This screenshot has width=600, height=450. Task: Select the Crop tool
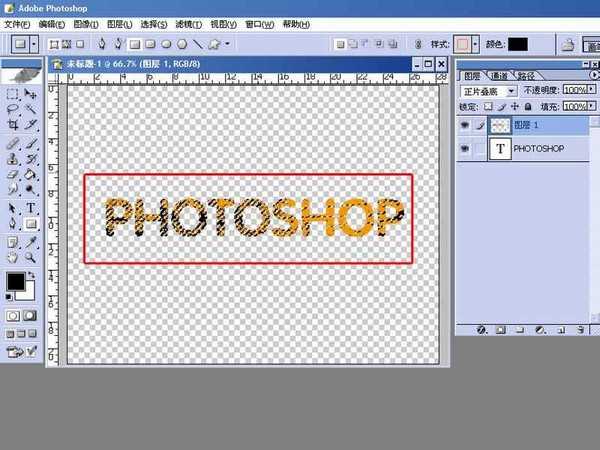pos(13,124)
